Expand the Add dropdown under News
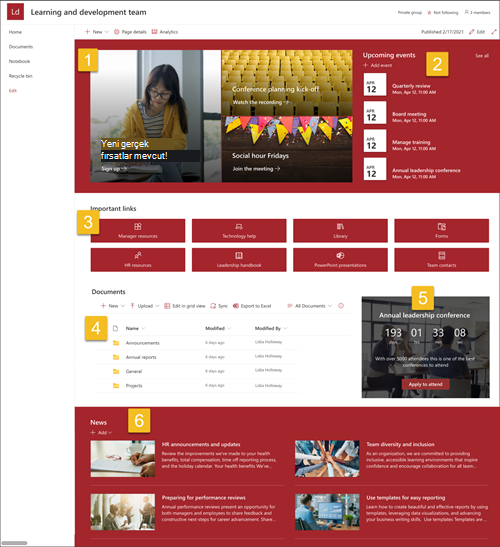The image size is (500, 547). coord(110,433)
